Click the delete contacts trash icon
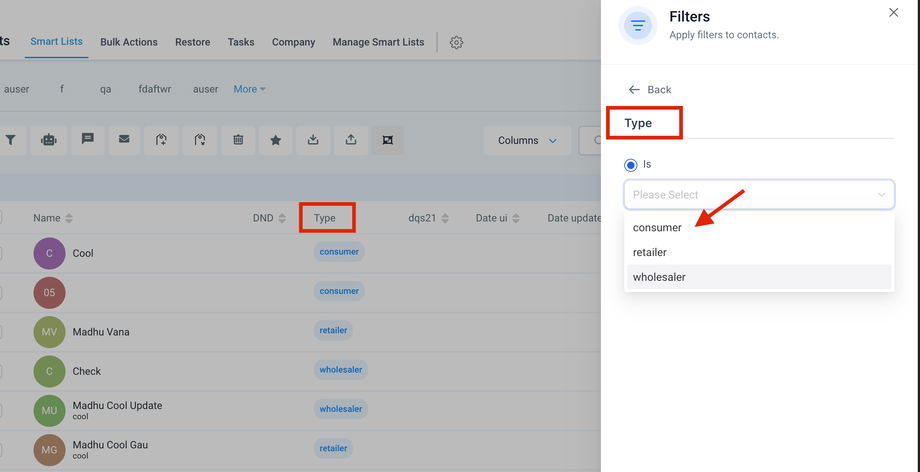920x472 pixels. click(238, 140)
